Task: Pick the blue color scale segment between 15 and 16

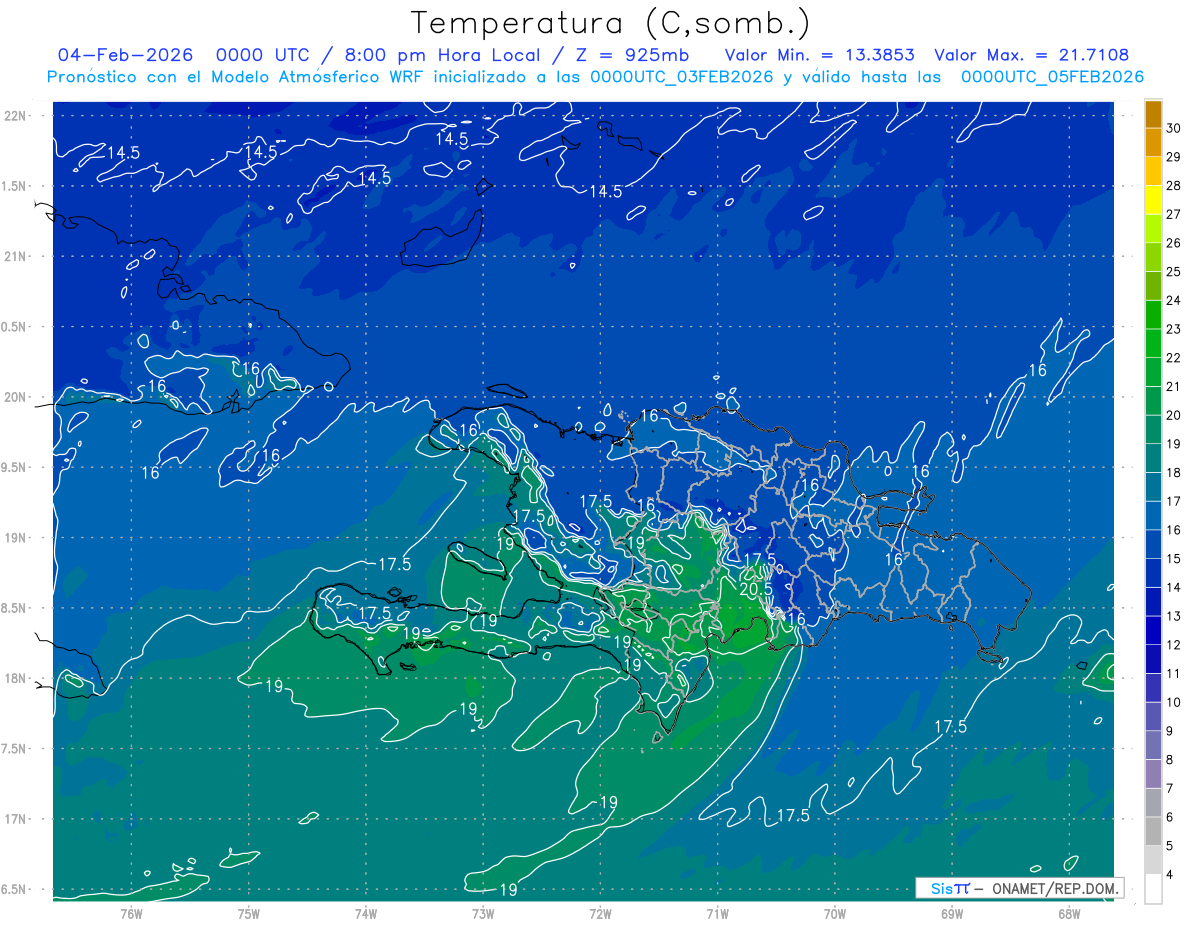Action: click(x=1153, y=544)
